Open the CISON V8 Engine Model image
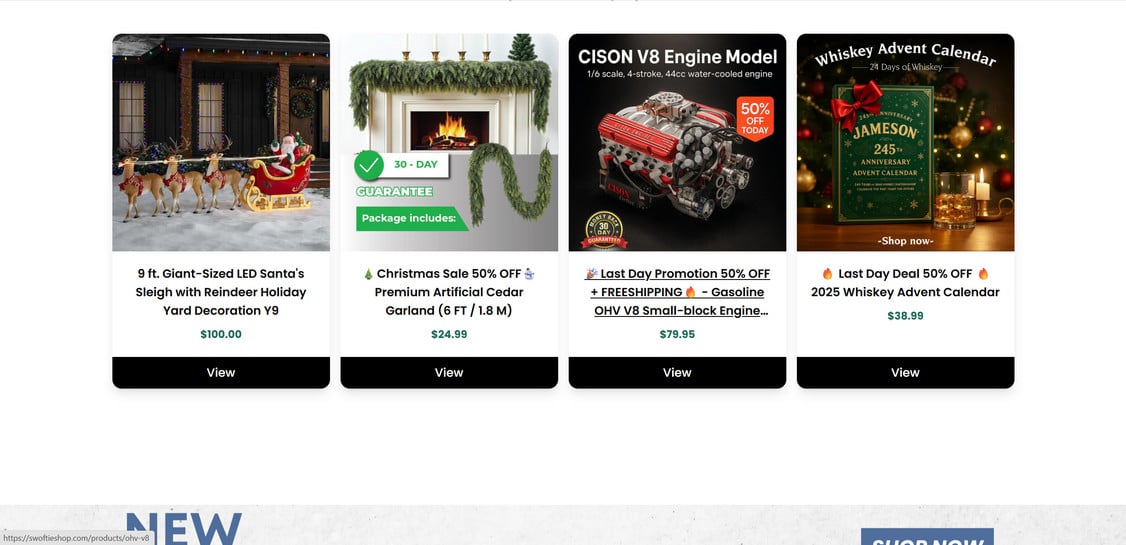Image resolution: width=1126 pixels, height=545 pixels. (677, 142)
